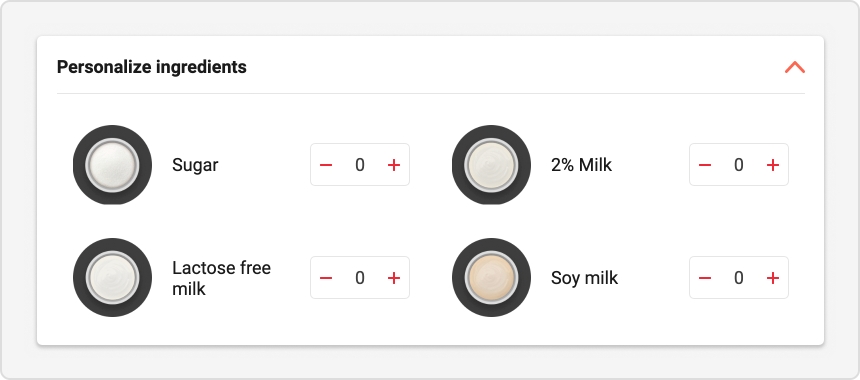Viewport: 860px width, 380px height.
Task: Click the Lactose free milk quantity value
Action: coord(360,278)
